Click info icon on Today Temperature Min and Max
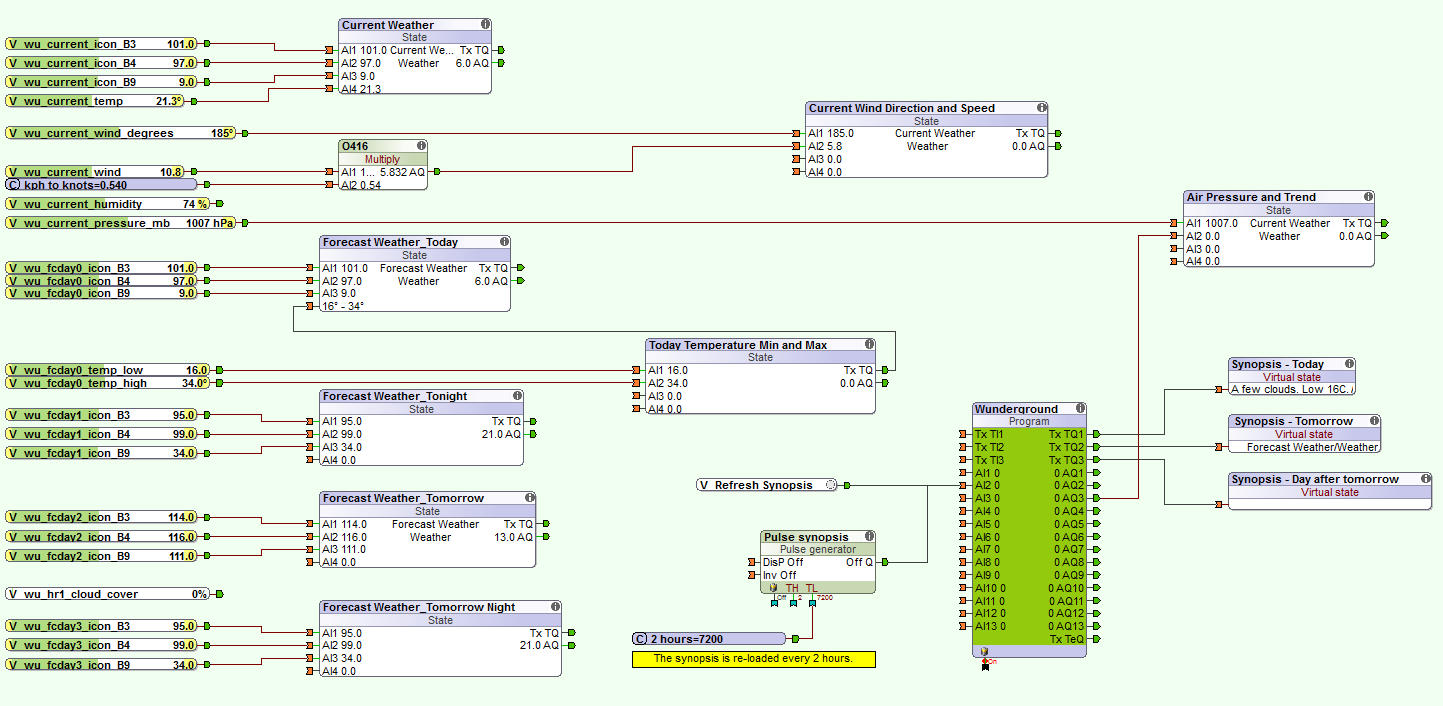The height and width of the screenshot is (706, 1443). click(x=868, y=345)
